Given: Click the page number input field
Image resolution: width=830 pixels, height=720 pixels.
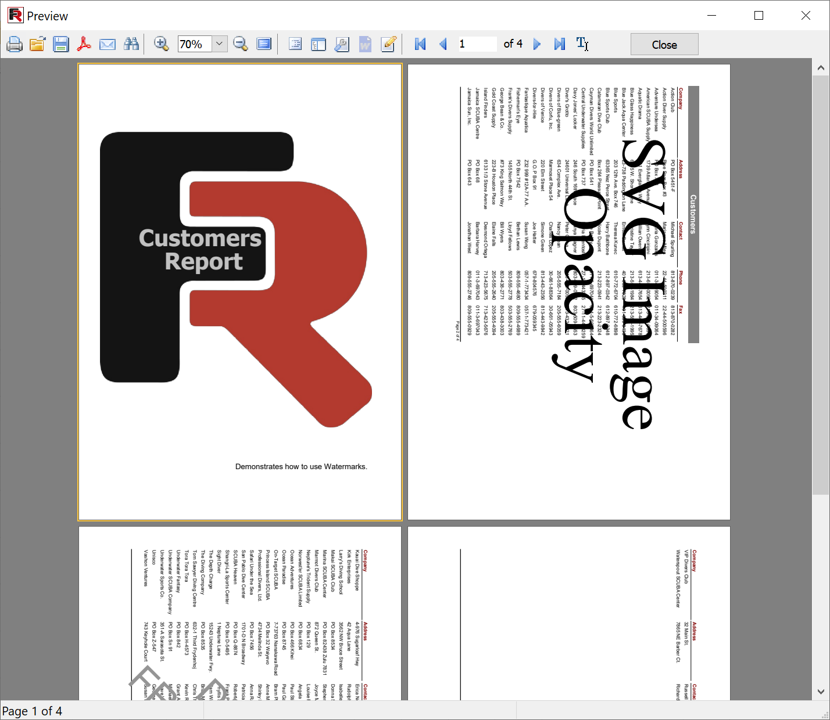Looking at the screenshot, I should pos(476,44).
